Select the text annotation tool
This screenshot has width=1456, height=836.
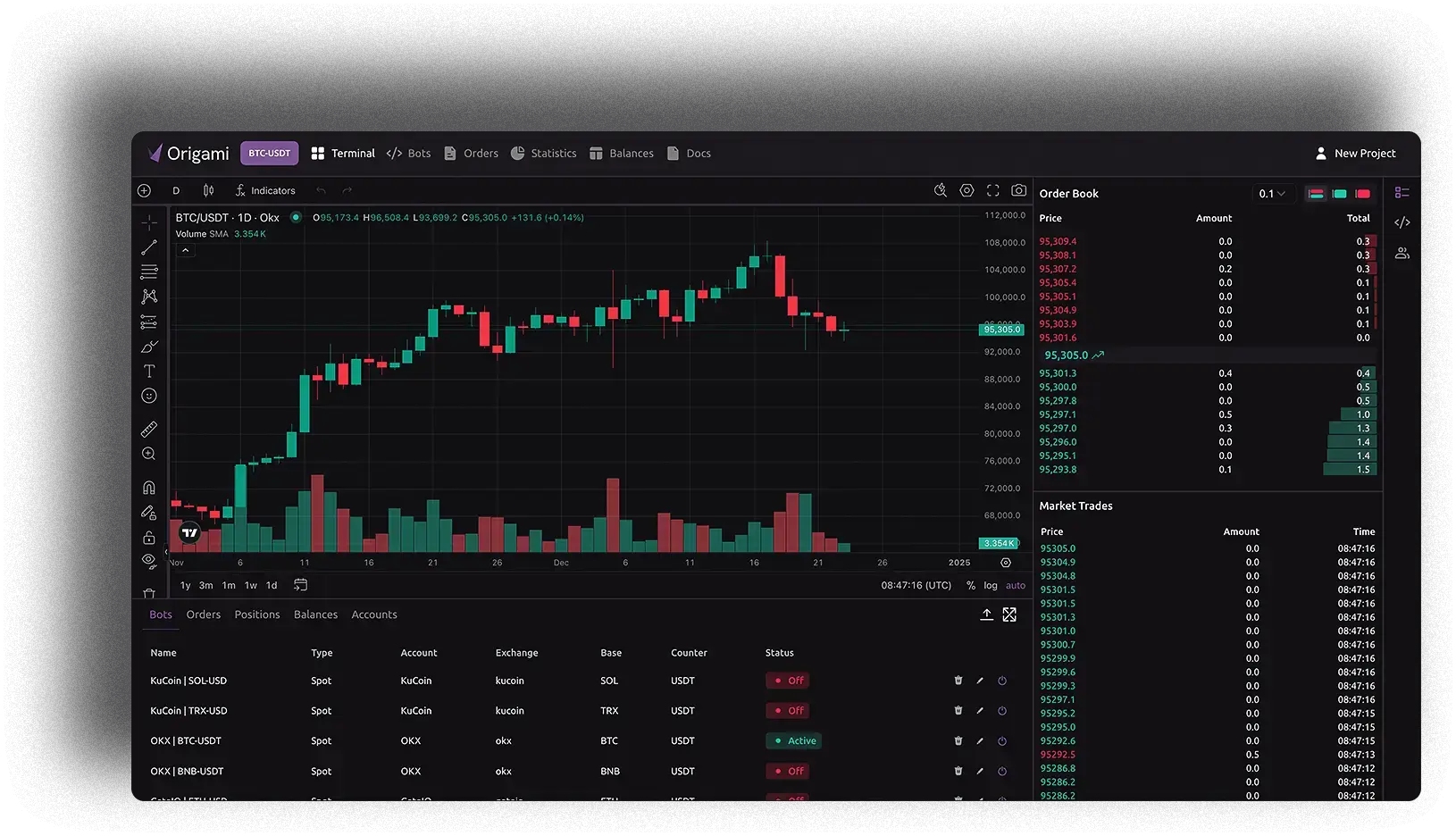149,372
